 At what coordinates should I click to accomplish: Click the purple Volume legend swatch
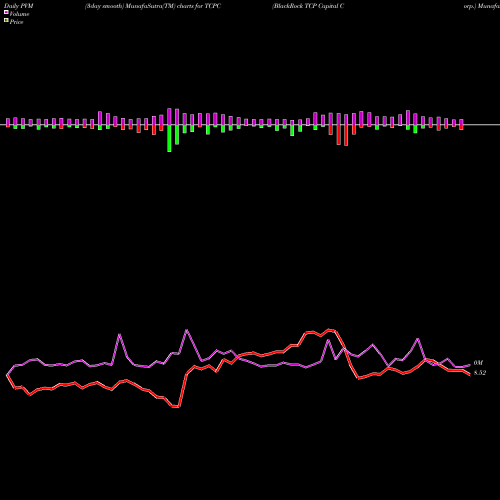6,12
